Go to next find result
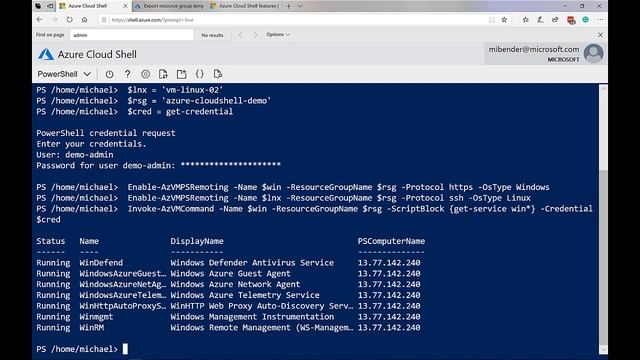Viewport: 640px width, 360px height. tap(256, 35)
